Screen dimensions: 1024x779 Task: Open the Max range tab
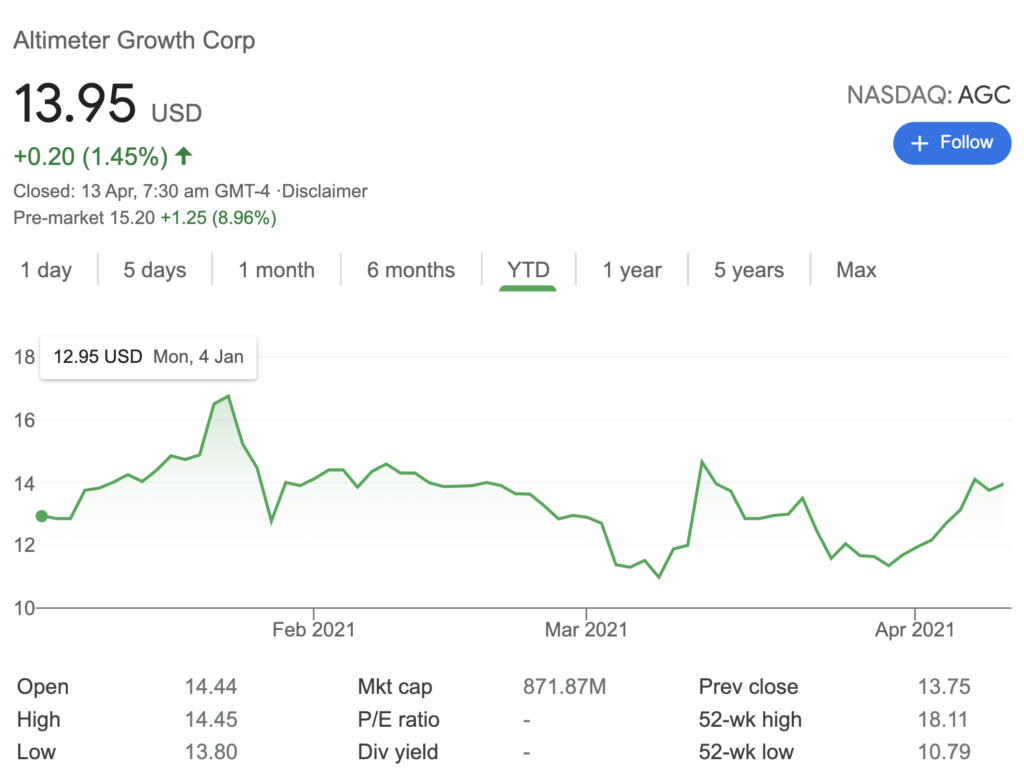(x=856, y=270)
